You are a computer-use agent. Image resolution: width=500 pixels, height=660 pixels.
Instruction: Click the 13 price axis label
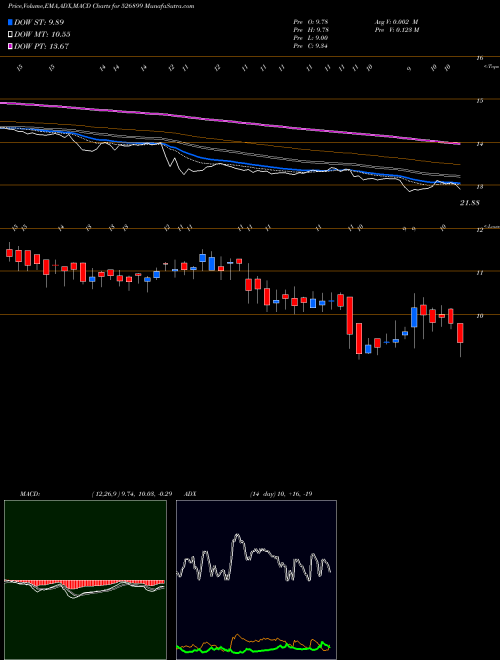[x=479, y=186]
